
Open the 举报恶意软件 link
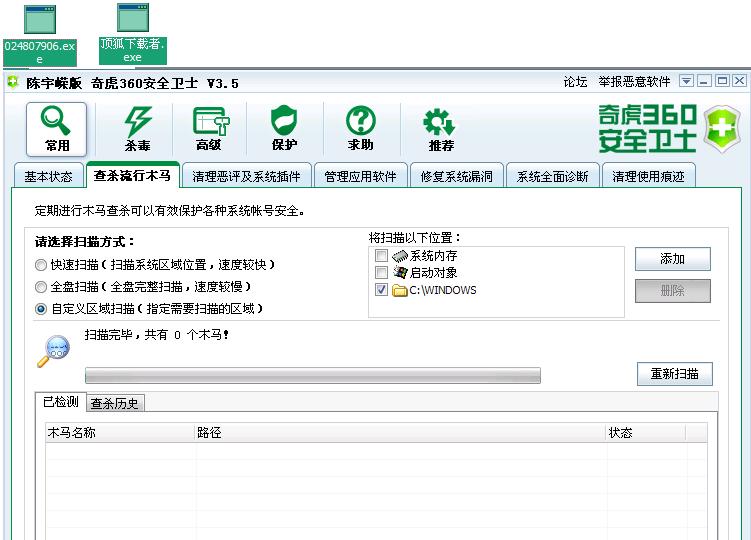pos(634,82)
